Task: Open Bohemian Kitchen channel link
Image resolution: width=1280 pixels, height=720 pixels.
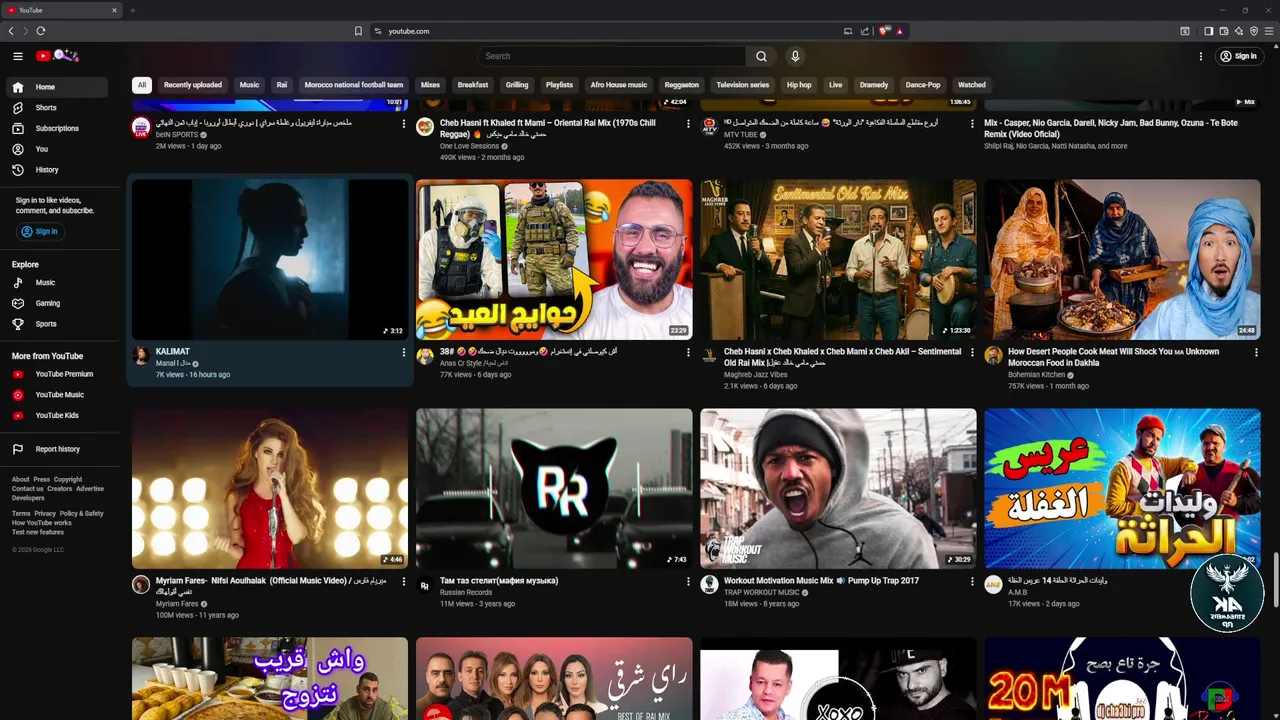Action: coord(1037,374)
